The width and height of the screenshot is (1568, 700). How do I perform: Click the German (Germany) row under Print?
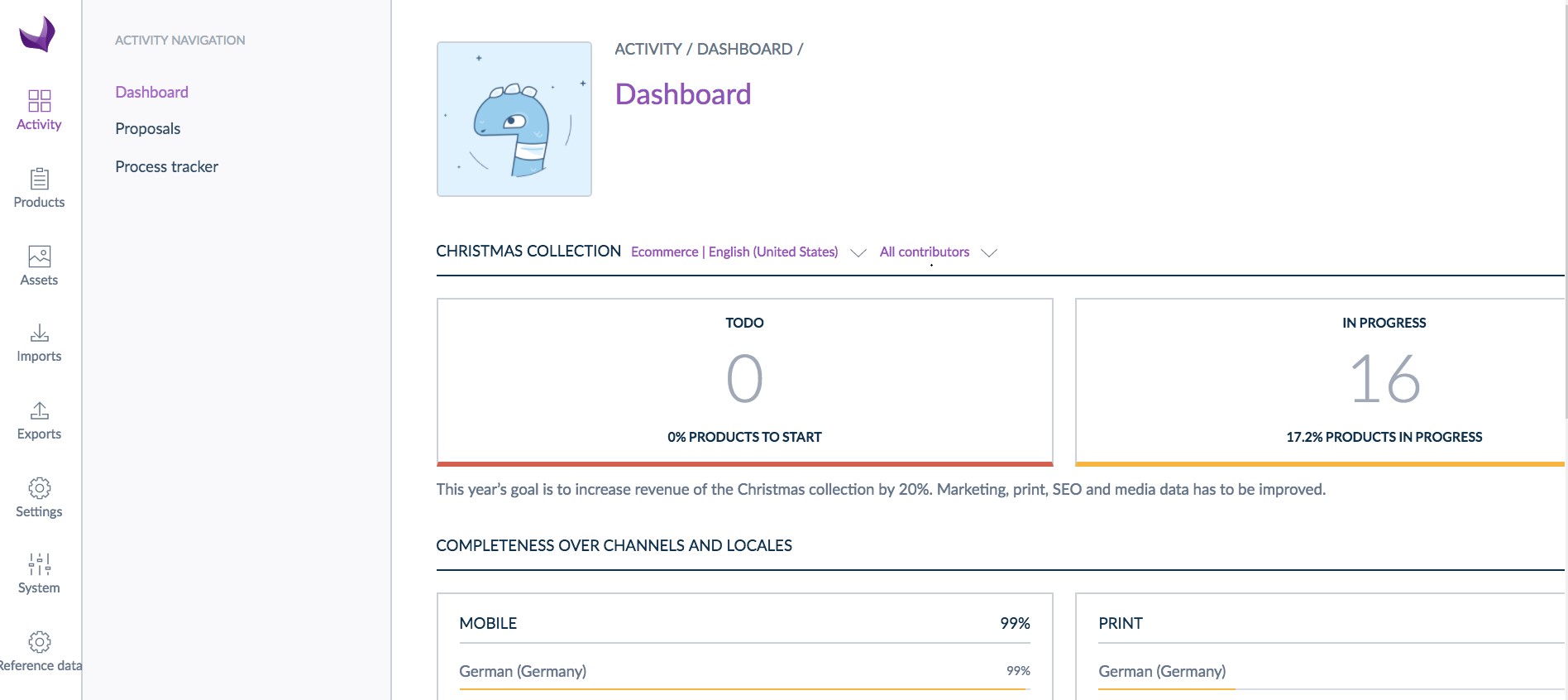click(x=1161, y=671)
